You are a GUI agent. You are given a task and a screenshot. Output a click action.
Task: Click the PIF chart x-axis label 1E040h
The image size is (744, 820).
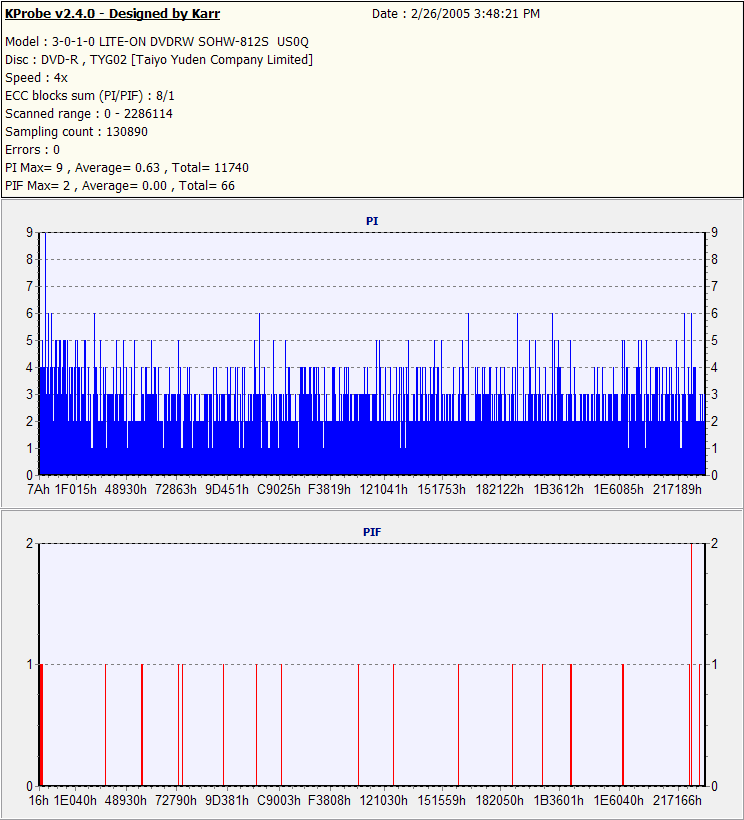pyautogui.click(x=76, y=801)
